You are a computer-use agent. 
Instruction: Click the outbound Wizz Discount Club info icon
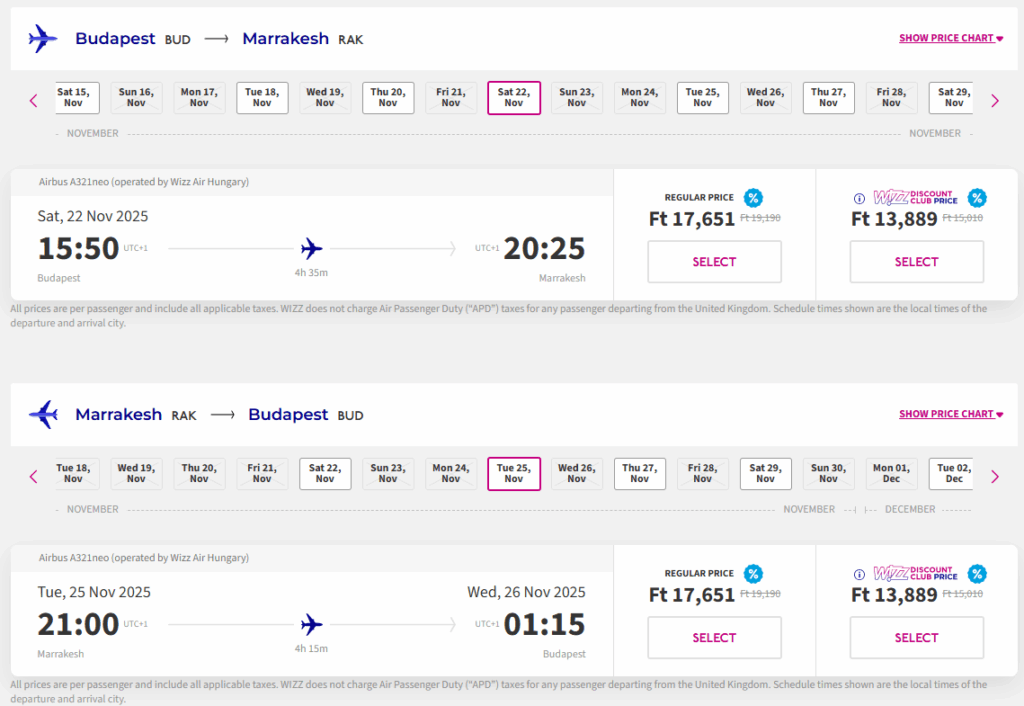point(858,199)
